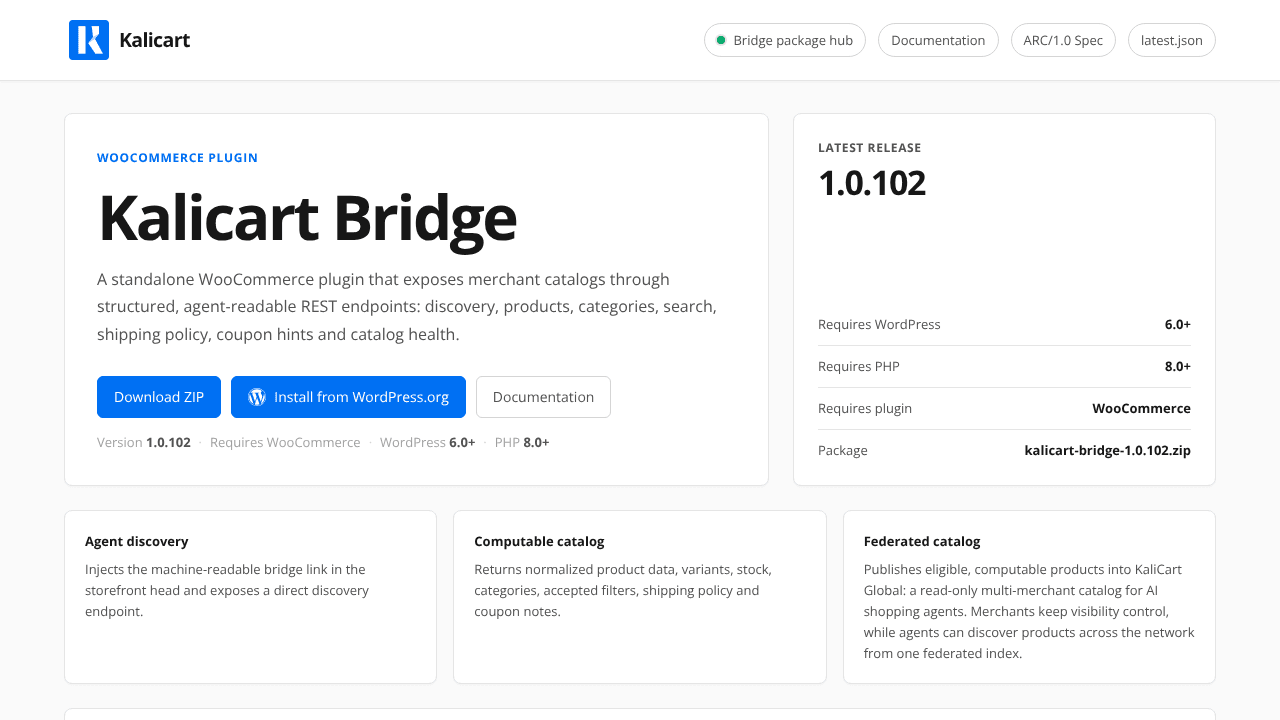Click the Documentation button below description
The width and height of the screenshot is (1280, 720).
(543, 397)
